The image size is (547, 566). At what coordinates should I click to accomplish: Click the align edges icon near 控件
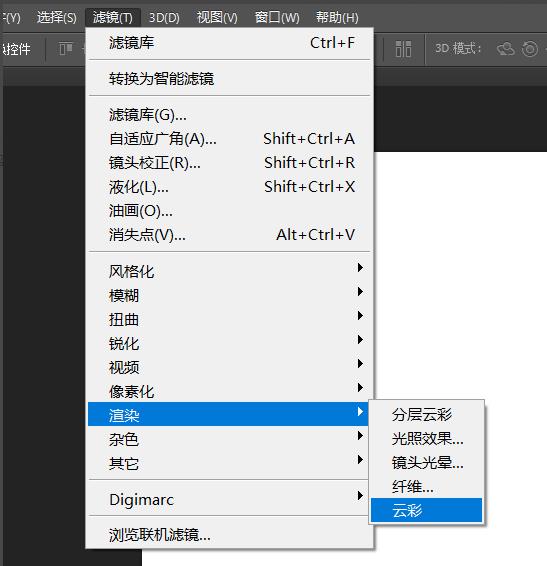[x=66, y=49]
